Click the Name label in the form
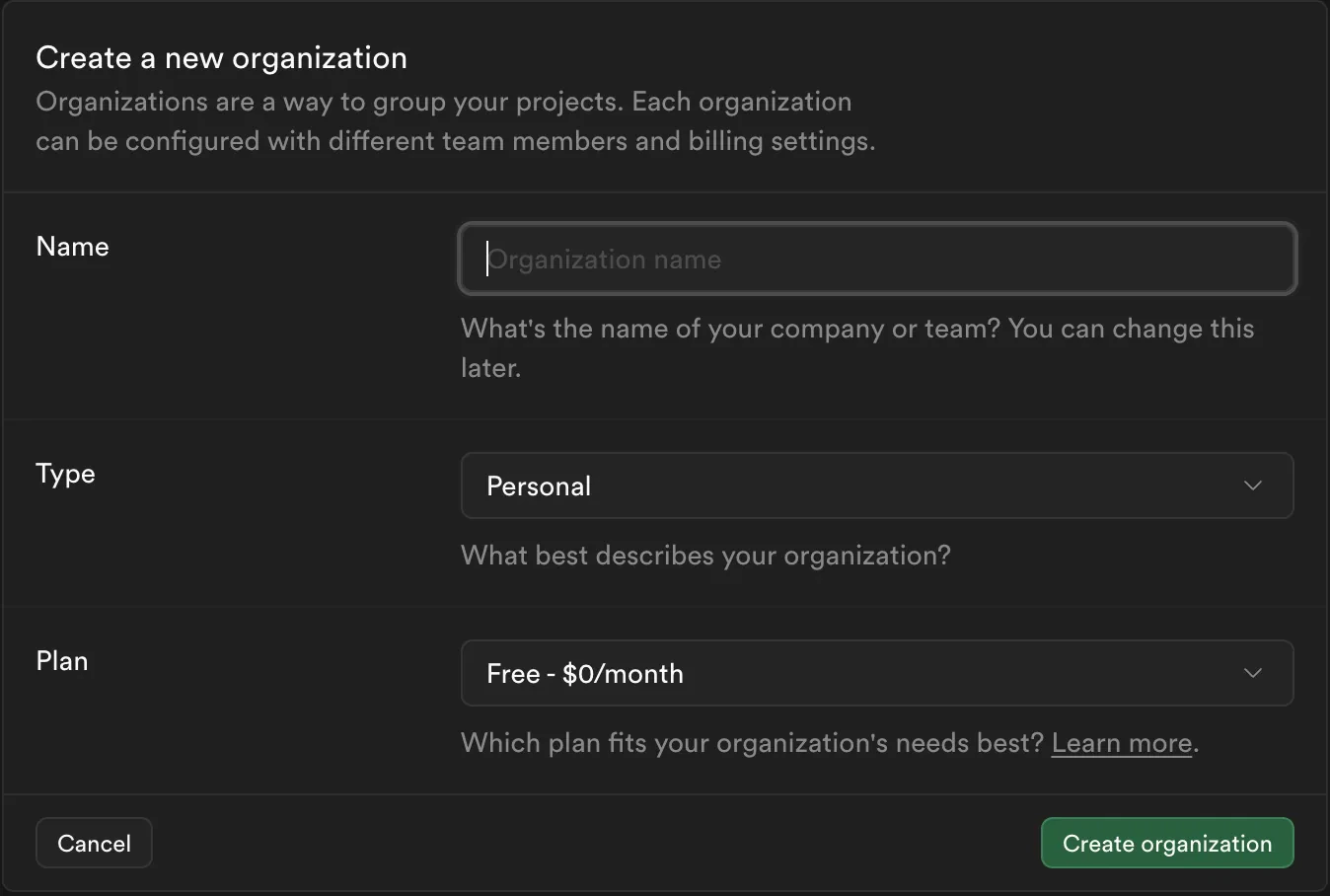This screenshot has width=1330, height=896. pyautogui.click(x=72, y=247)
